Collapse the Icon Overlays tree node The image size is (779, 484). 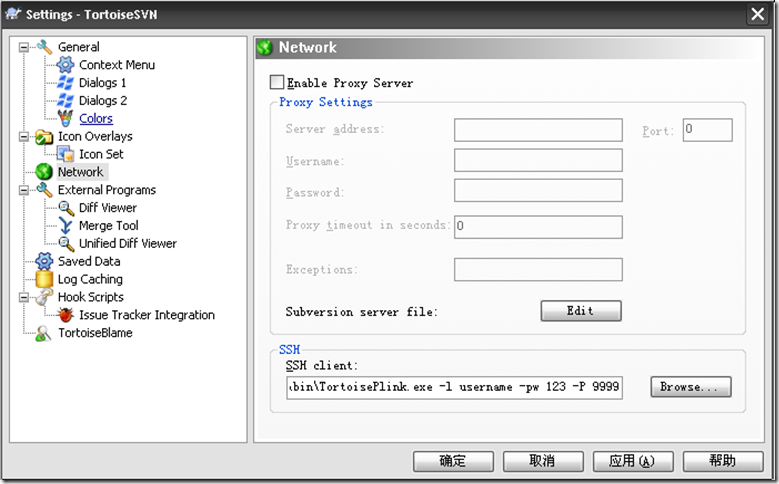coord(23,137)
